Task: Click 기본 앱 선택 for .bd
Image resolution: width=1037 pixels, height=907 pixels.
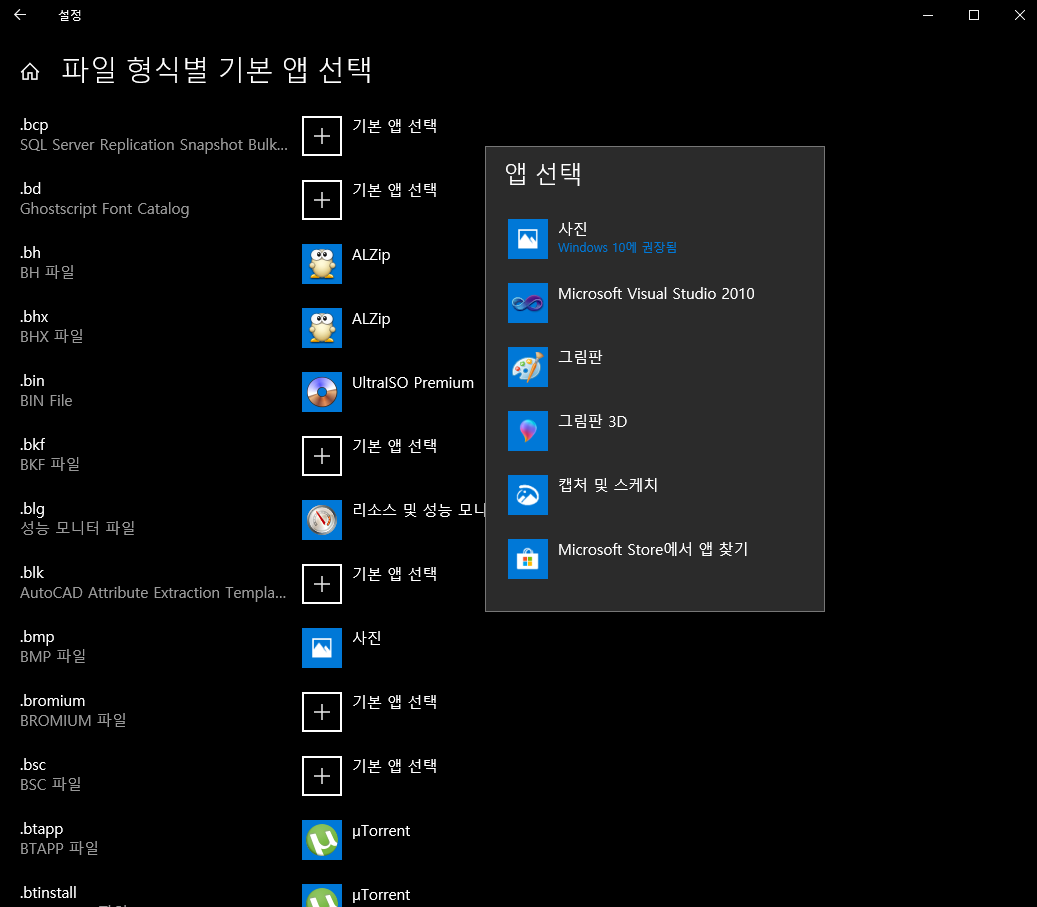Action: pos(394,190)
